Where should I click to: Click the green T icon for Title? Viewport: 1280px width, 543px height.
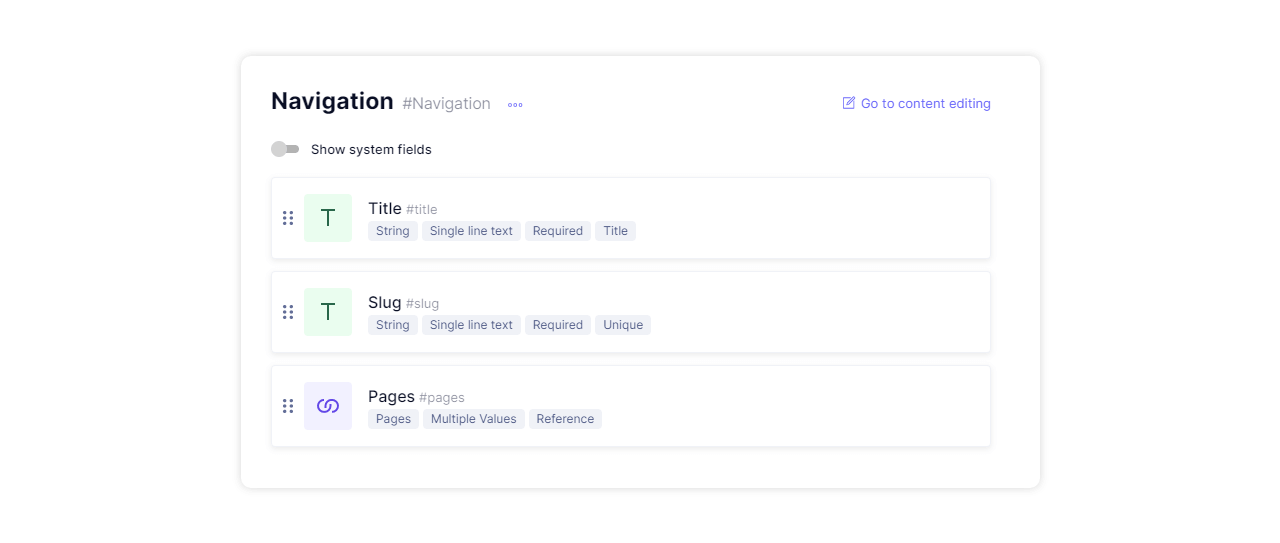point(328,218)
